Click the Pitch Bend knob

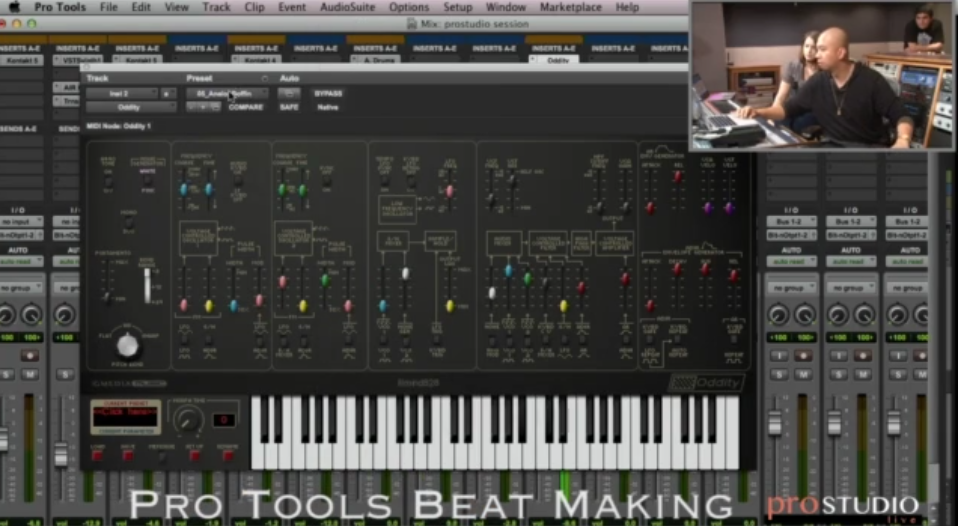click(x=127, y=345)
